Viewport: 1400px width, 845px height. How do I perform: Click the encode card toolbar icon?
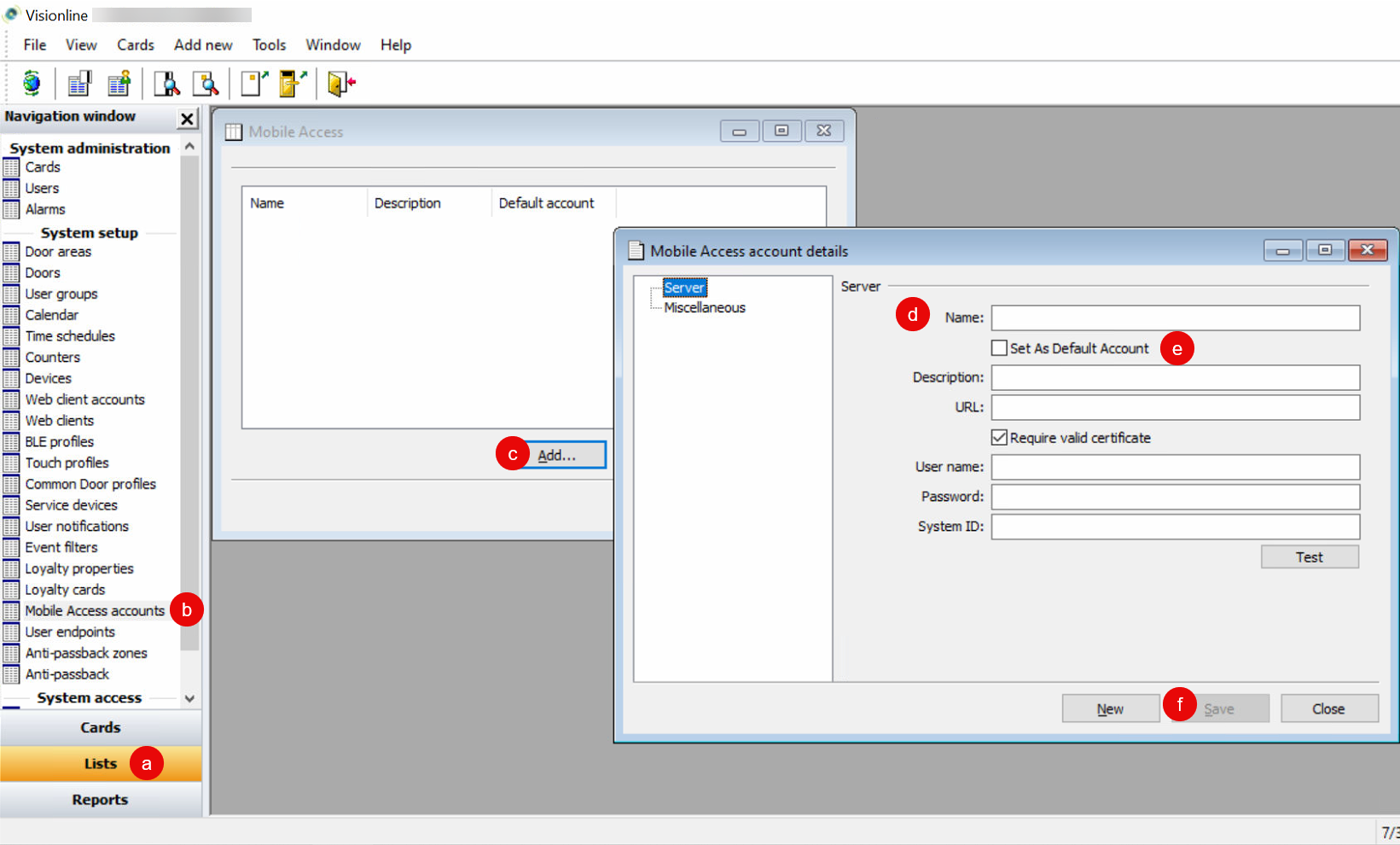[x=253, y=83]
